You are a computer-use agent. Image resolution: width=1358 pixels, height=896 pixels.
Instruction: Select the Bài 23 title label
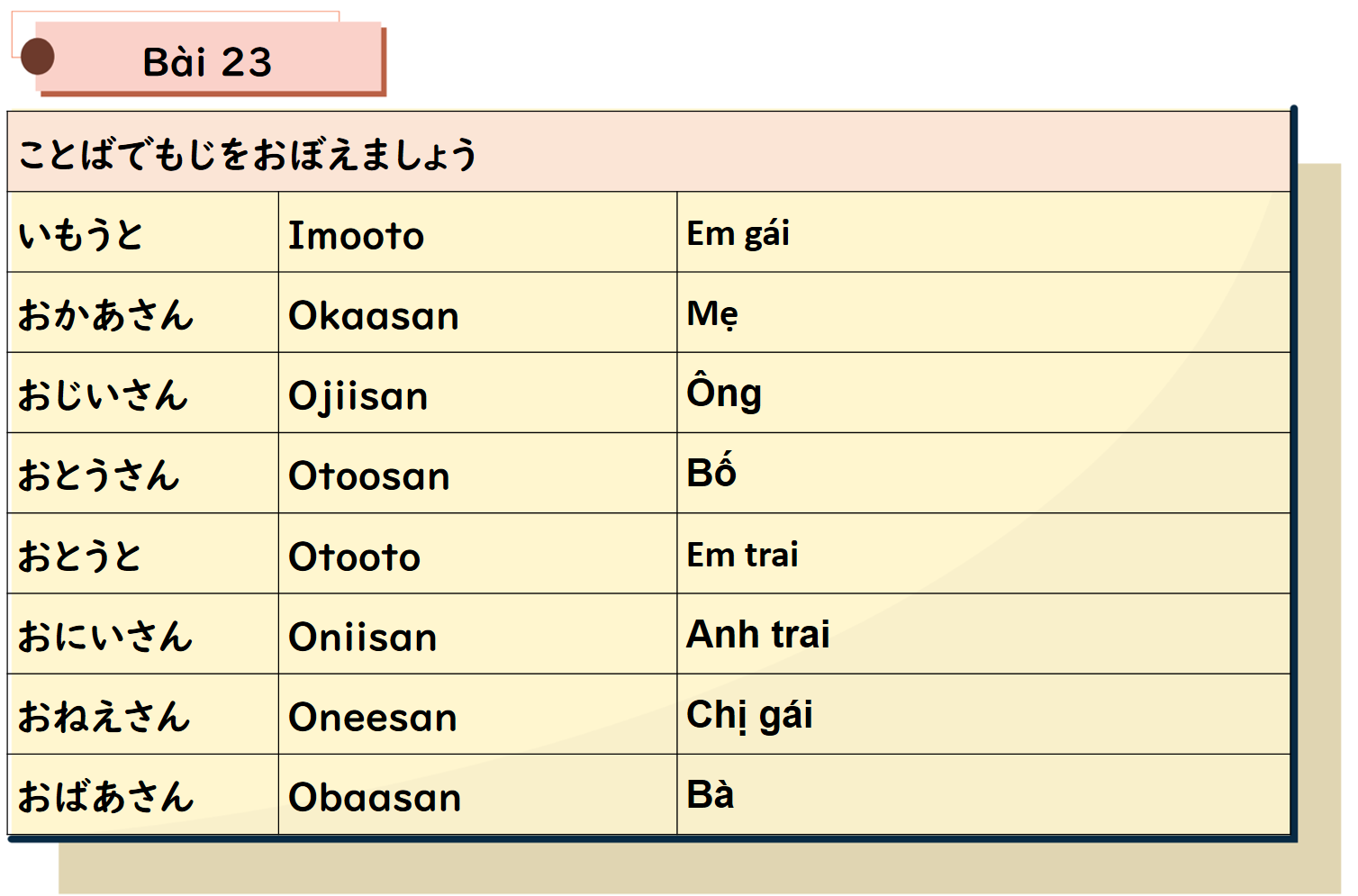pyautogui.click(x=207, y=62)
